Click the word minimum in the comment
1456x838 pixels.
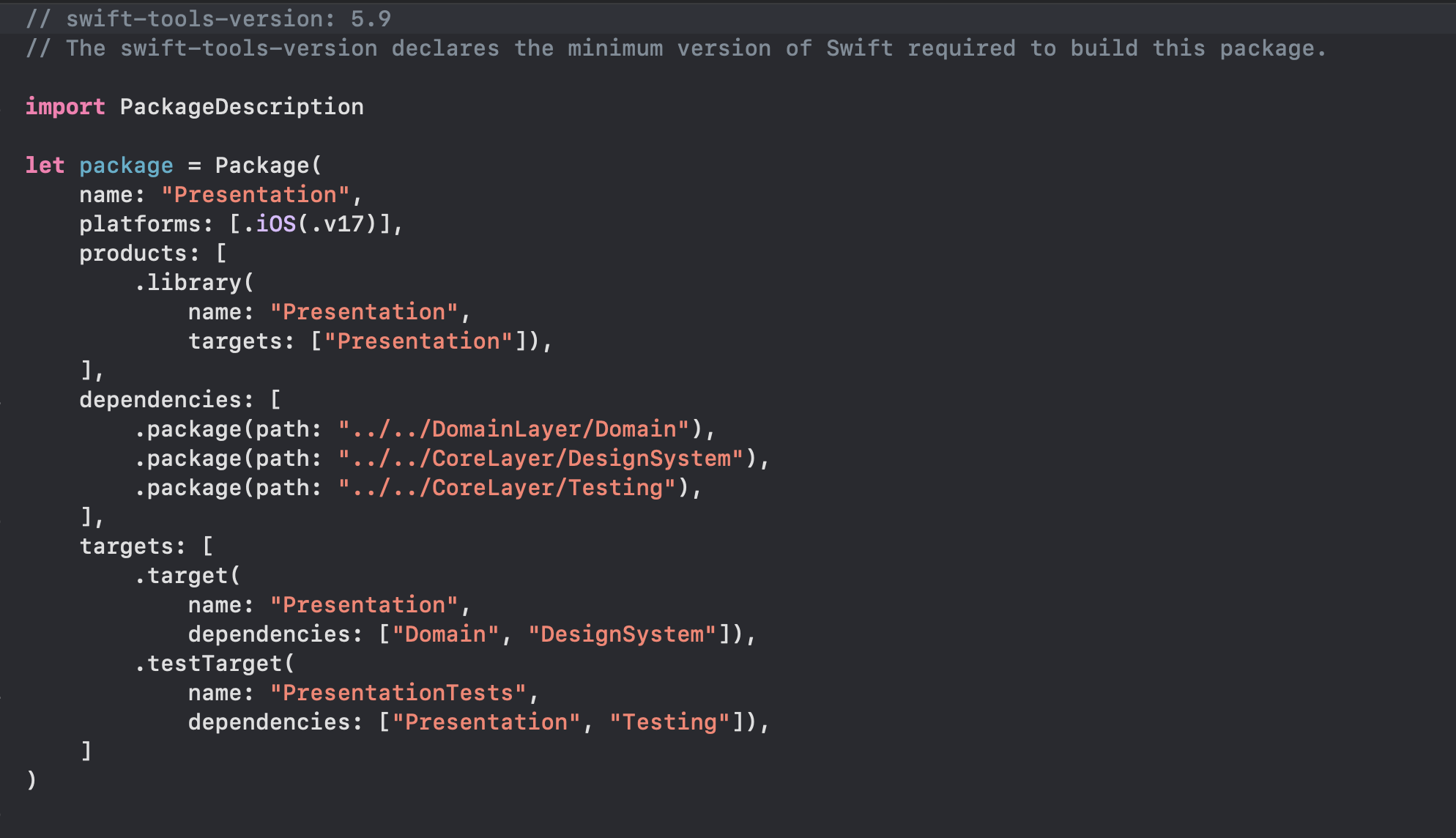pyautogui.click(x=614, y=48)
